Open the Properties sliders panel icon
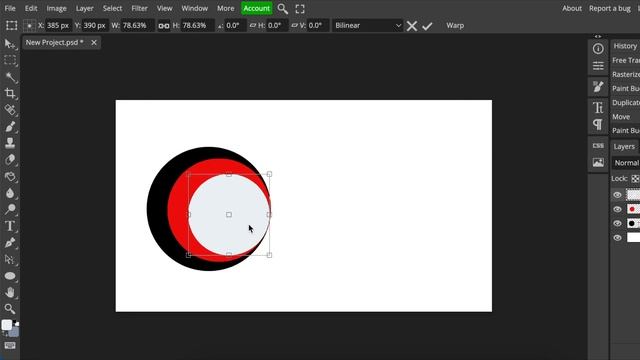Screen dimensions: 640x360 point(598,66)
